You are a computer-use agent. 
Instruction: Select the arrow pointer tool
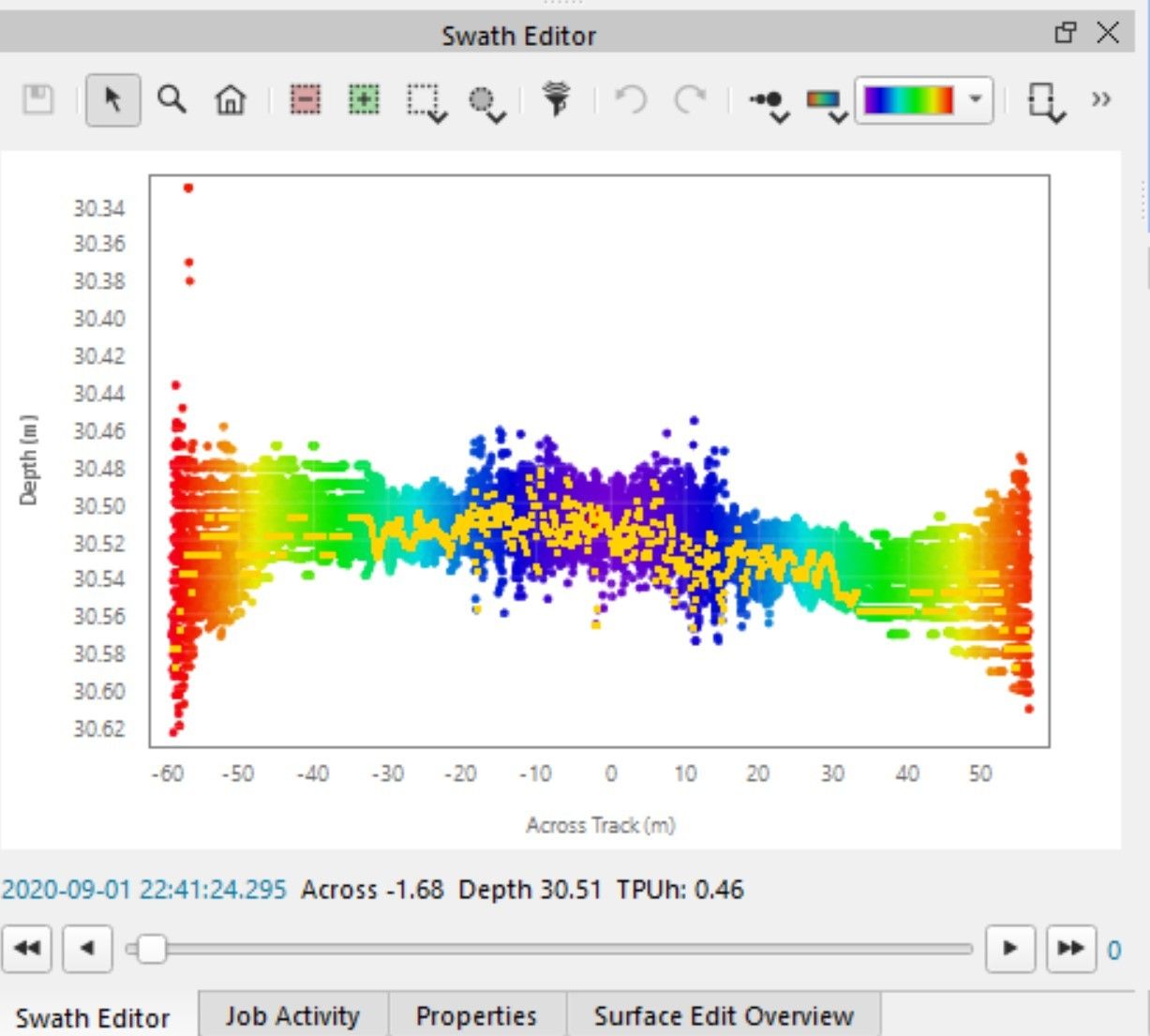coord(113,99)
